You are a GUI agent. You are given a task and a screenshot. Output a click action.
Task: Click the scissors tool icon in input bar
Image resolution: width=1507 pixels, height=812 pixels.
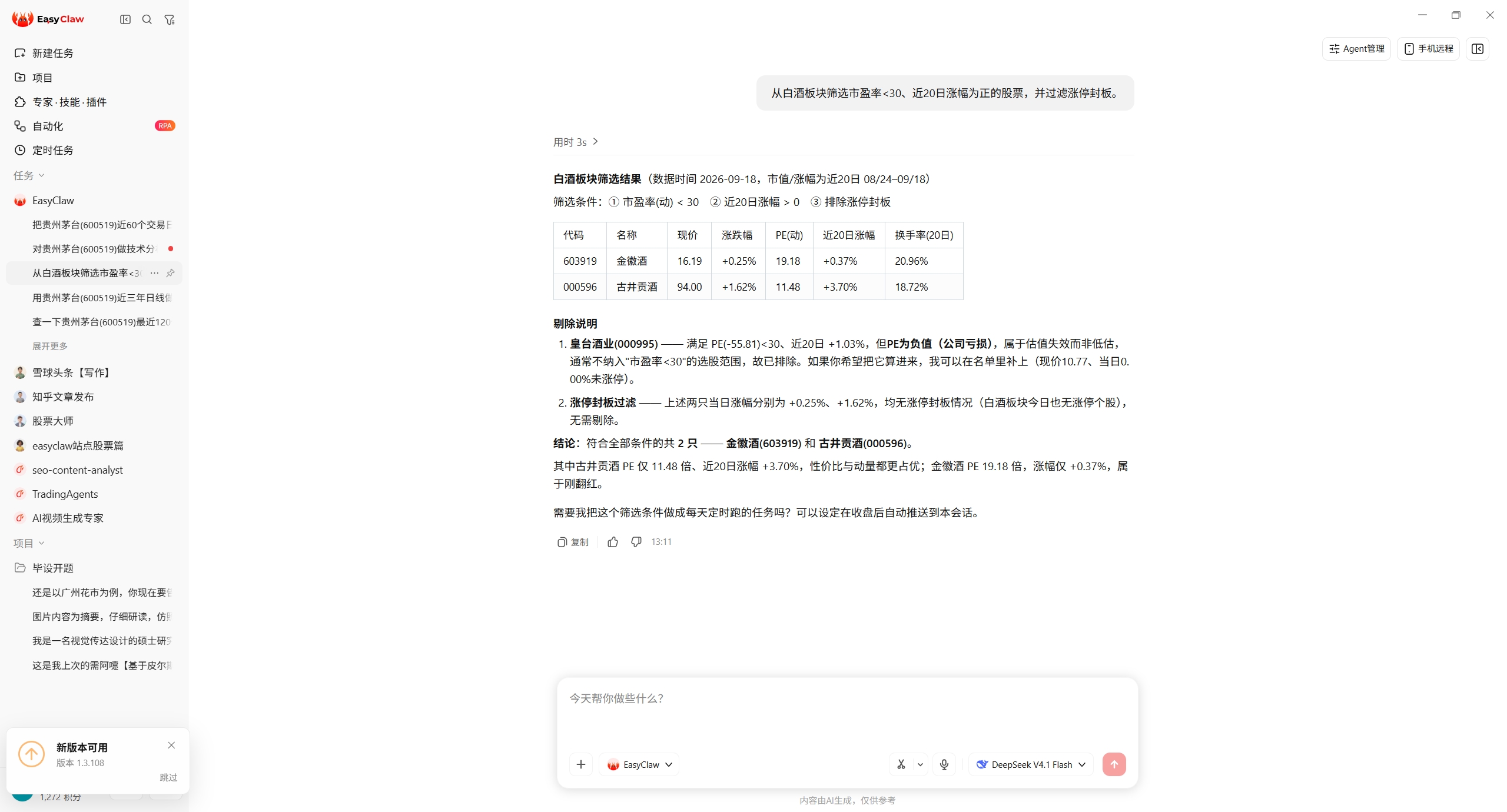tap(901, 764)
